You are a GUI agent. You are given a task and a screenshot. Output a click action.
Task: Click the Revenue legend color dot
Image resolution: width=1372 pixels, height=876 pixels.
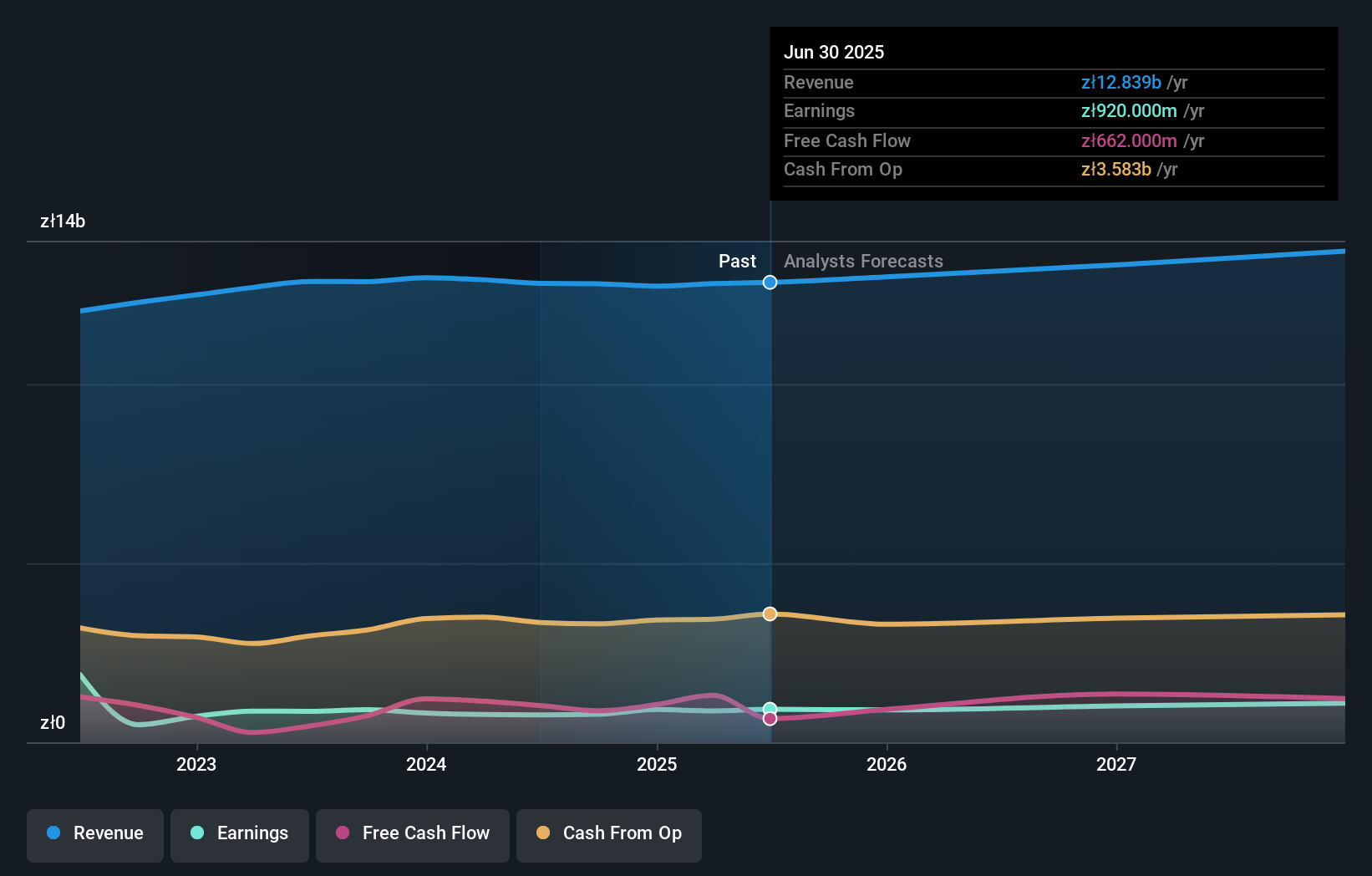click(x=52, y=833)
